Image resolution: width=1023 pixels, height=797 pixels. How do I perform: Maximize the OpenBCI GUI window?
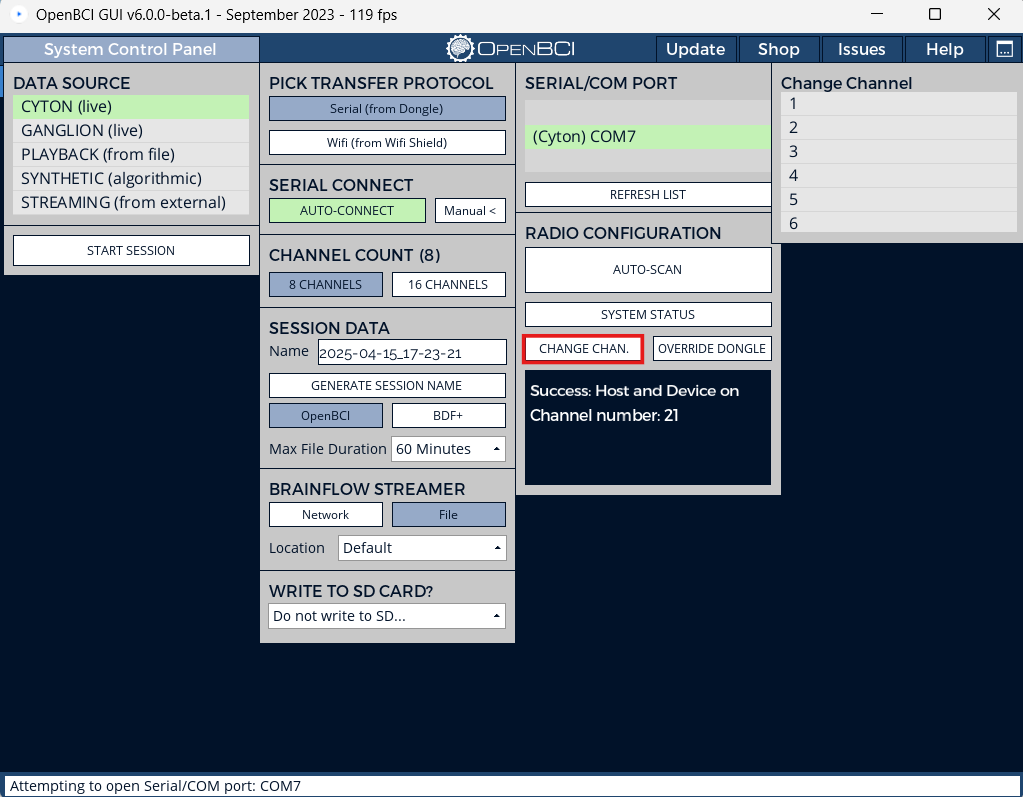935,14
